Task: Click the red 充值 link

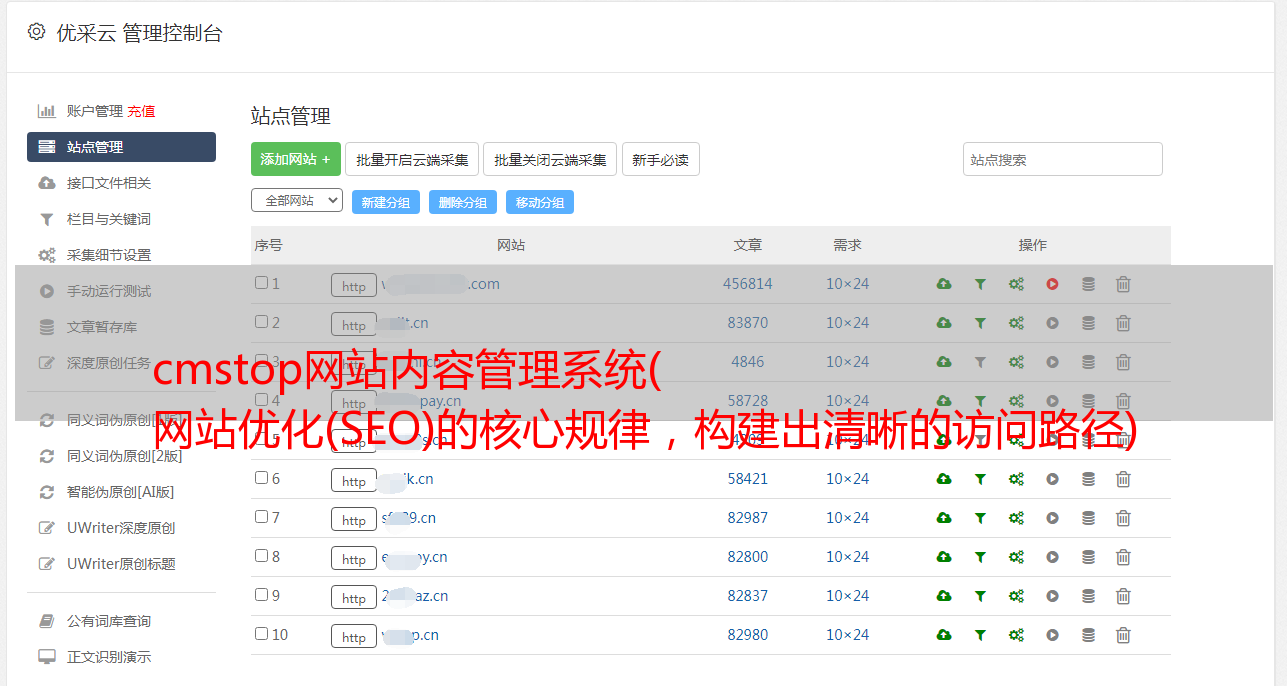Action: tap(141, 111)
